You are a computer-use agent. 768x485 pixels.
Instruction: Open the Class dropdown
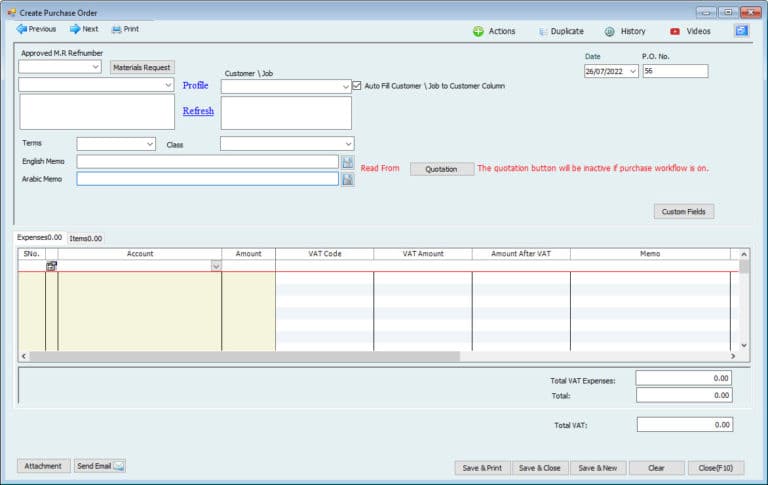(348, 144)
